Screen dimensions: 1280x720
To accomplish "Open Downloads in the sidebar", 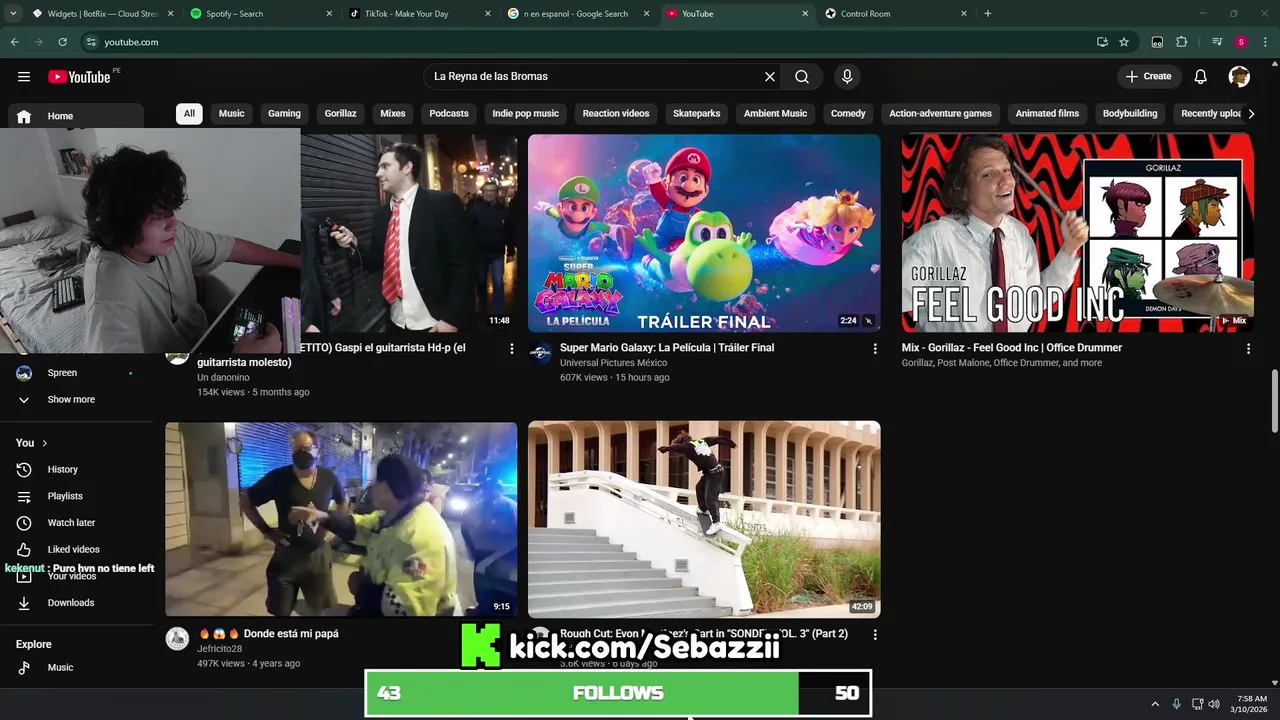I will pos(76,603).
